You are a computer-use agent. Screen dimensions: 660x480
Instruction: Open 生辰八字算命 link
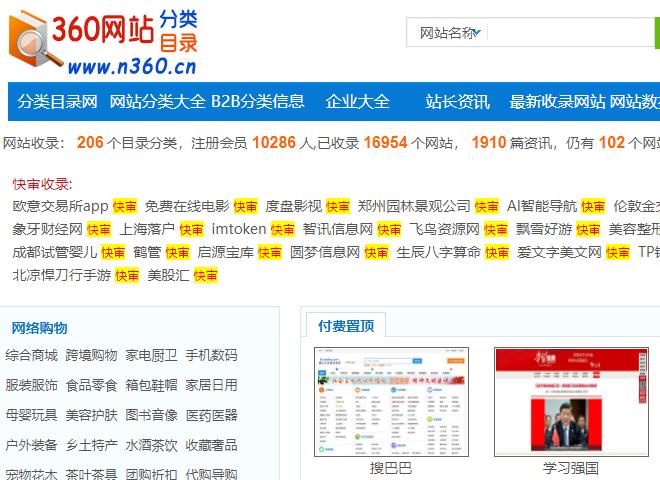point(439,252)
